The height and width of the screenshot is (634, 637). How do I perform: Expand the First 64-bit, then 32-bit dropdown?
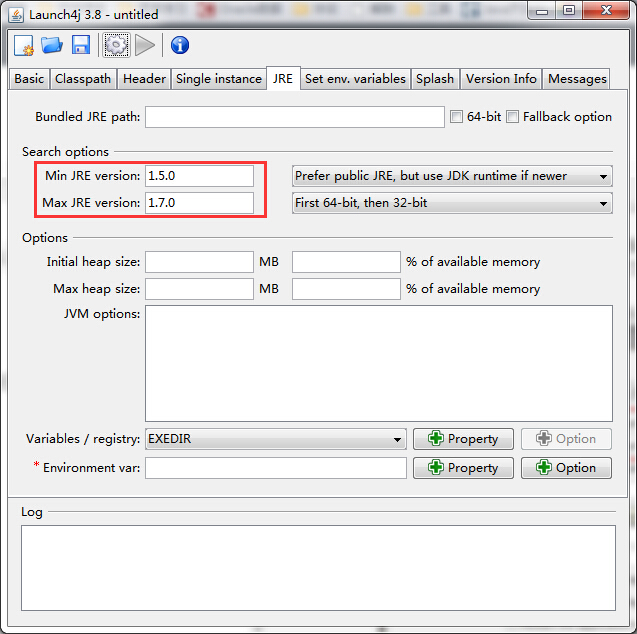click(x=452, y=203)
